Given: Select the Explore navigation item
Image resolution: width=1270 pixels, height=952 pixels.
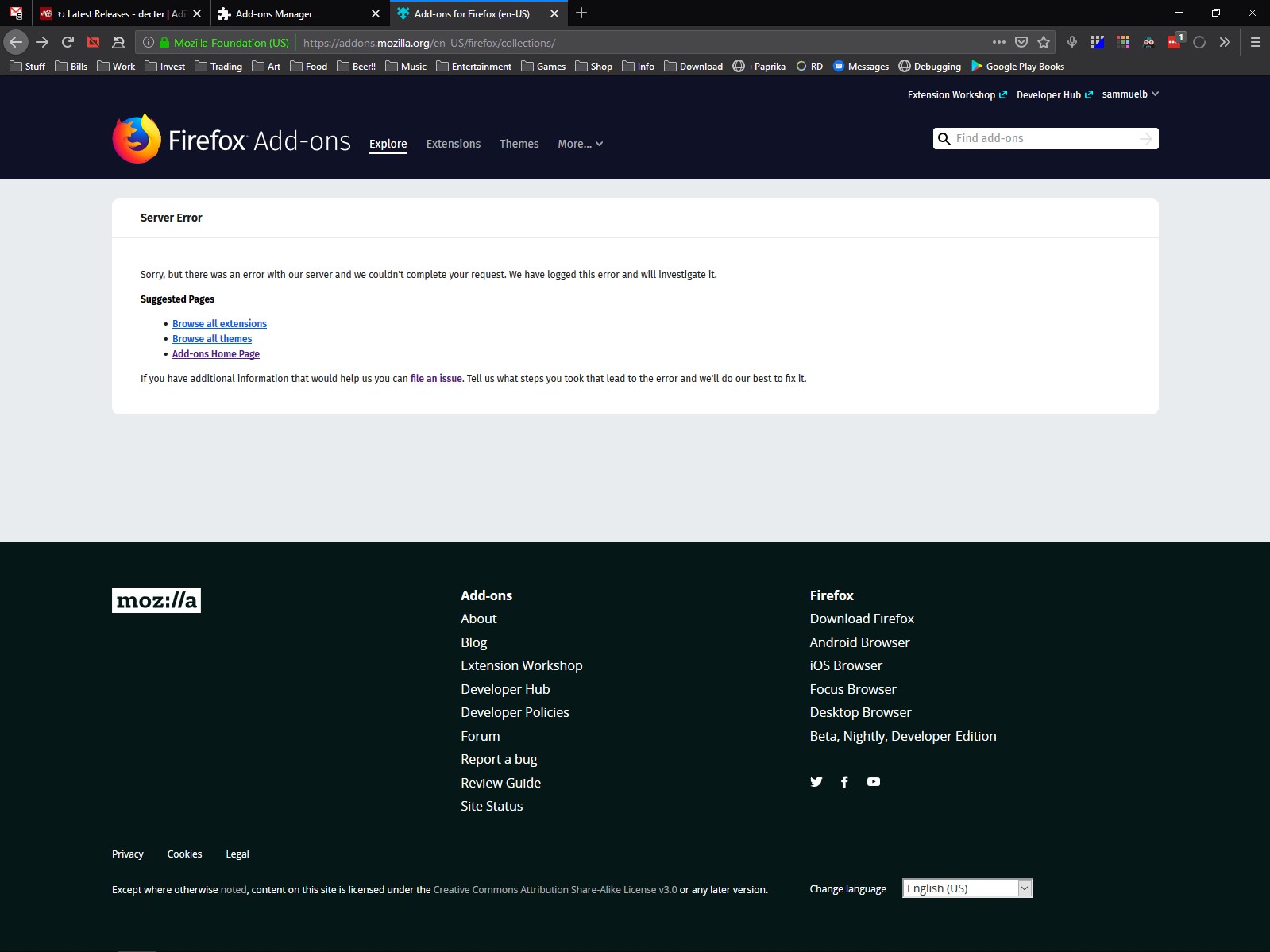Looking at the screenshot, I should click(388, 144).
